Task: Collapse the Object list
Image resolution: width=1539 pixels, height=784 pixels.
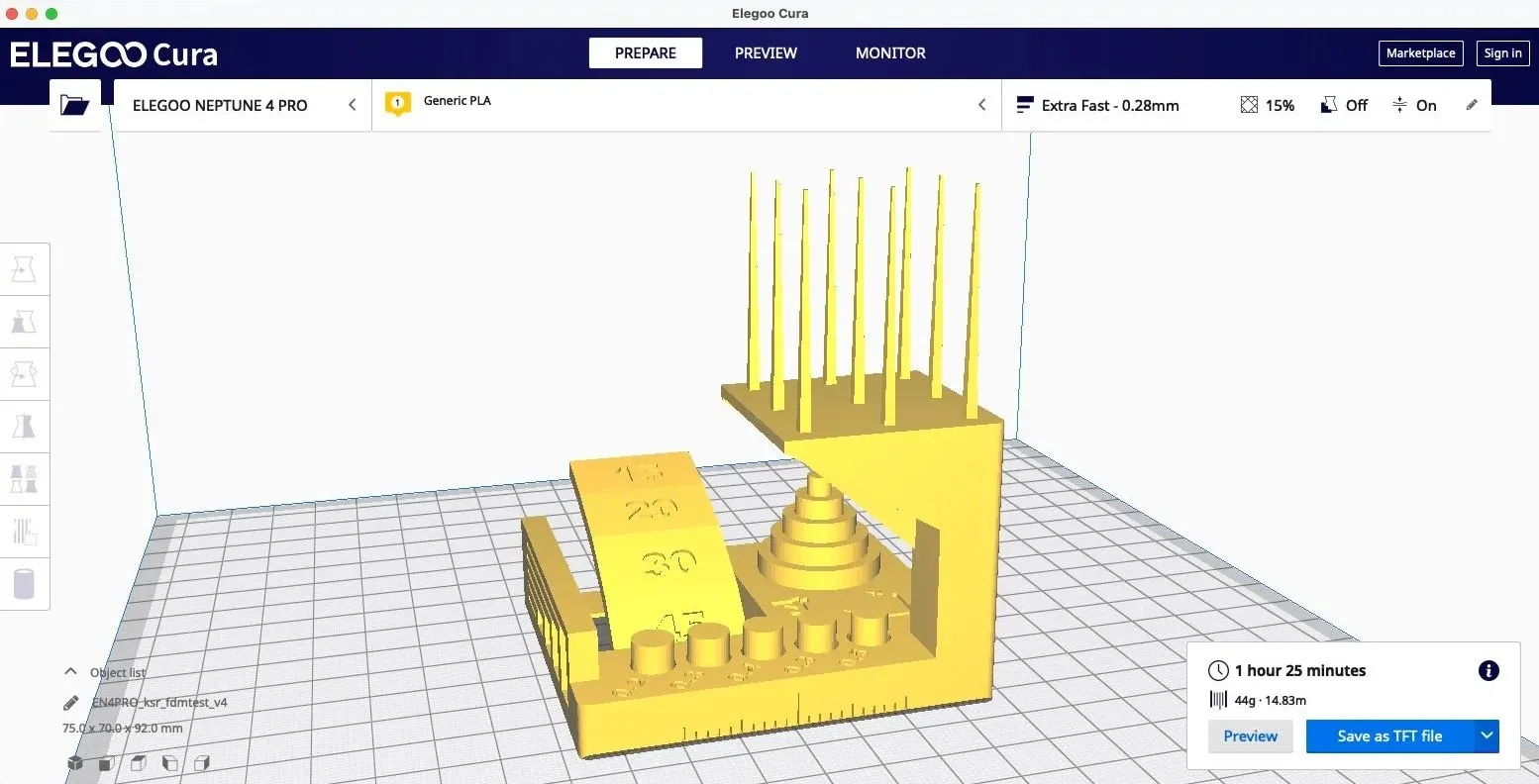Action: pyautogui.click(x=70, y=672)
